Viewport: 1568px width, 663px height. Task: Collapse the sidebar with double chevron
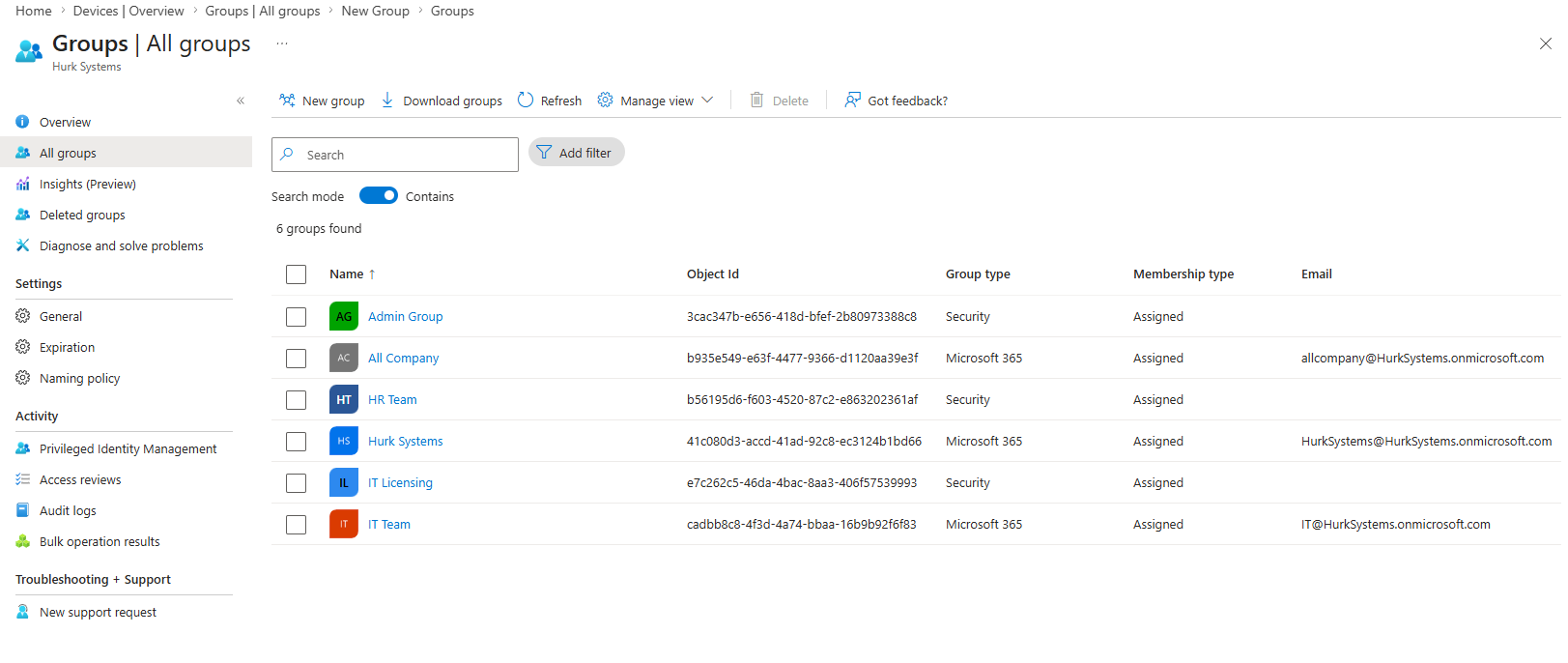(x=241, y=101)
